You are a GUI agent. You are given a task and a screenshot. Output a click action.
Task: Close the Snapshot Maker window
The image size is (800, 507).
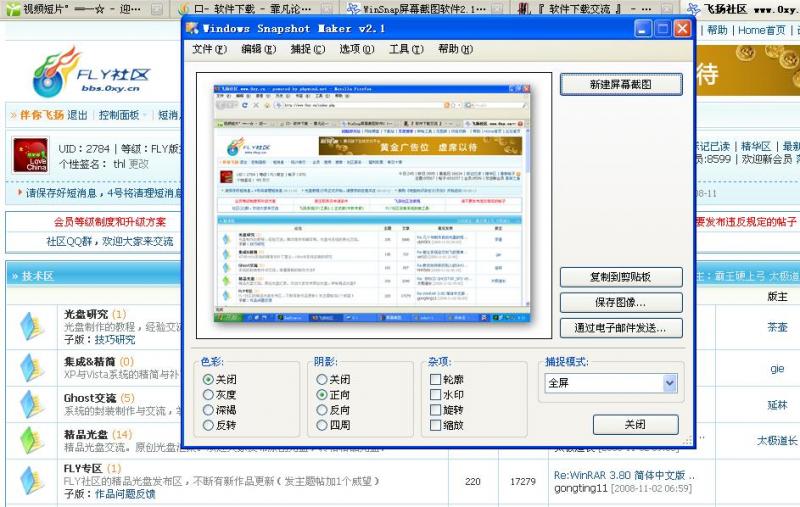[x=682, y=29]
